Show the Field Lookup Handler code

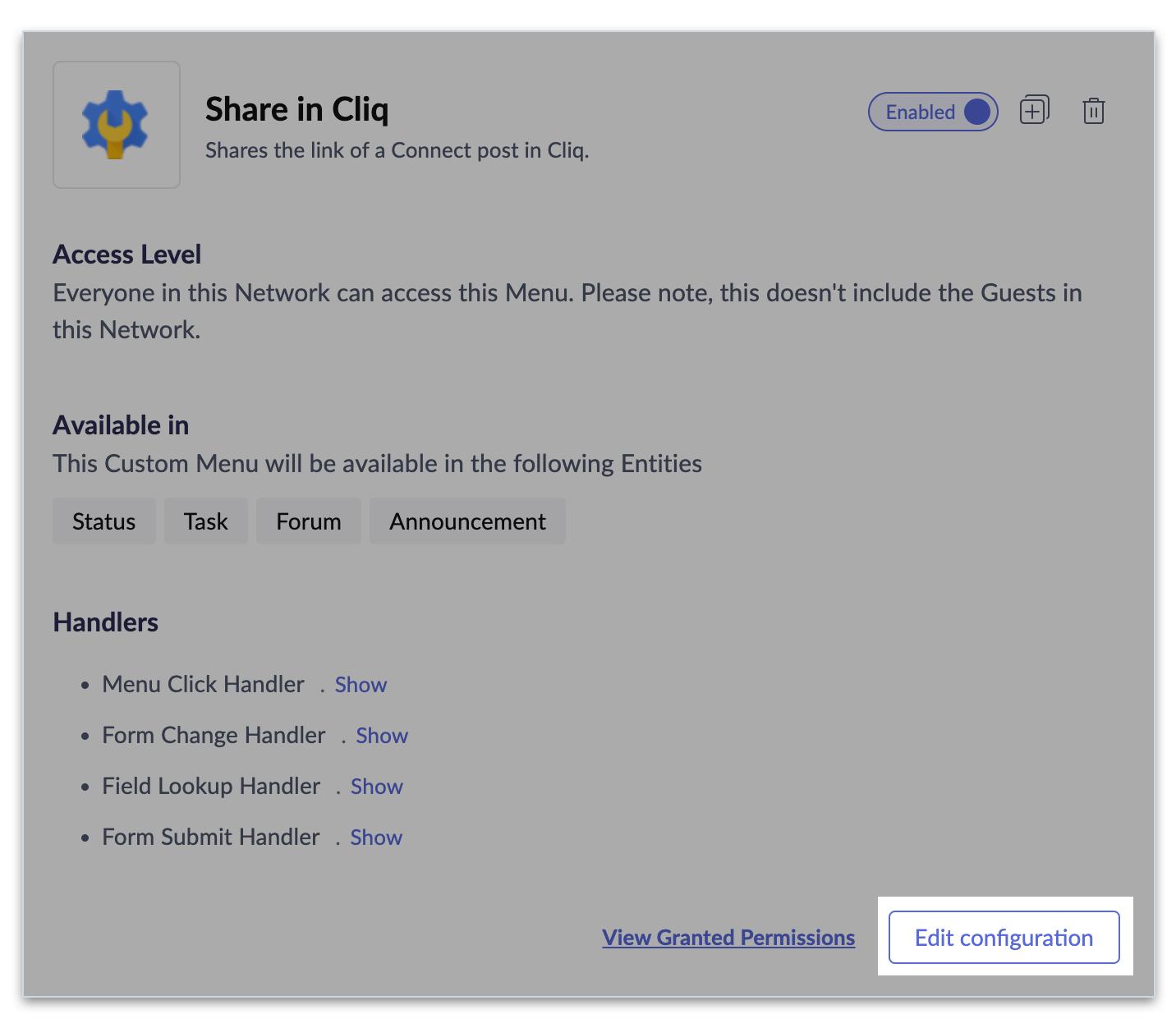pos(377,787)
